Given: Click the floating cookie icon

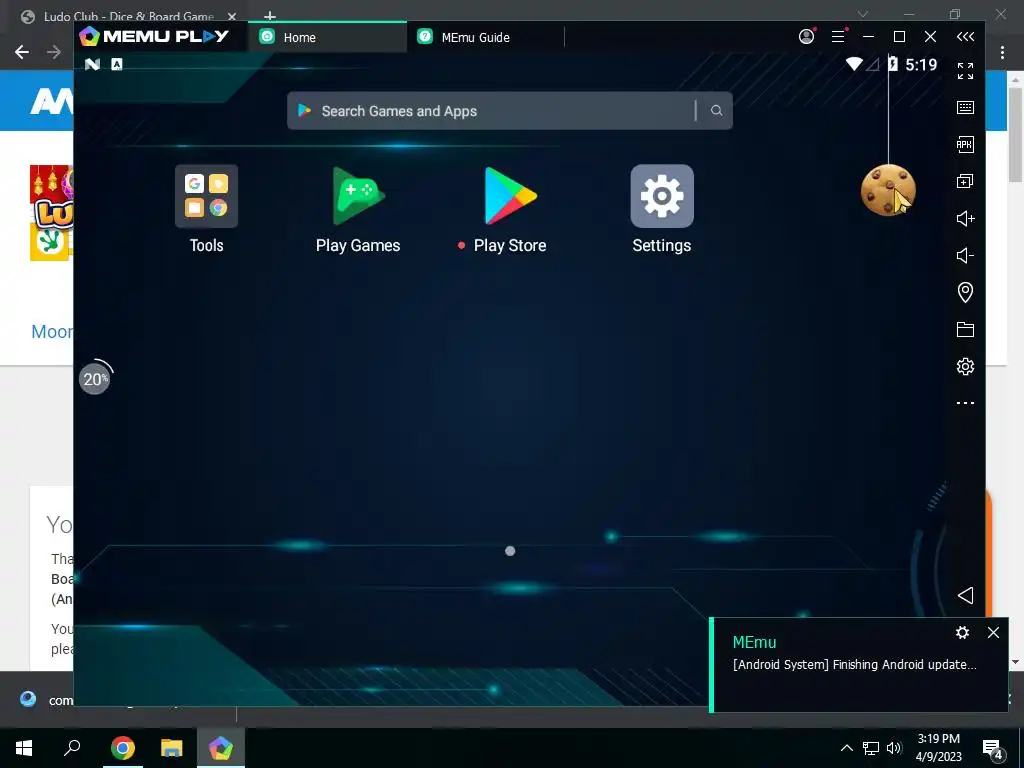Looking at the screenshot, I should [888, 190].
